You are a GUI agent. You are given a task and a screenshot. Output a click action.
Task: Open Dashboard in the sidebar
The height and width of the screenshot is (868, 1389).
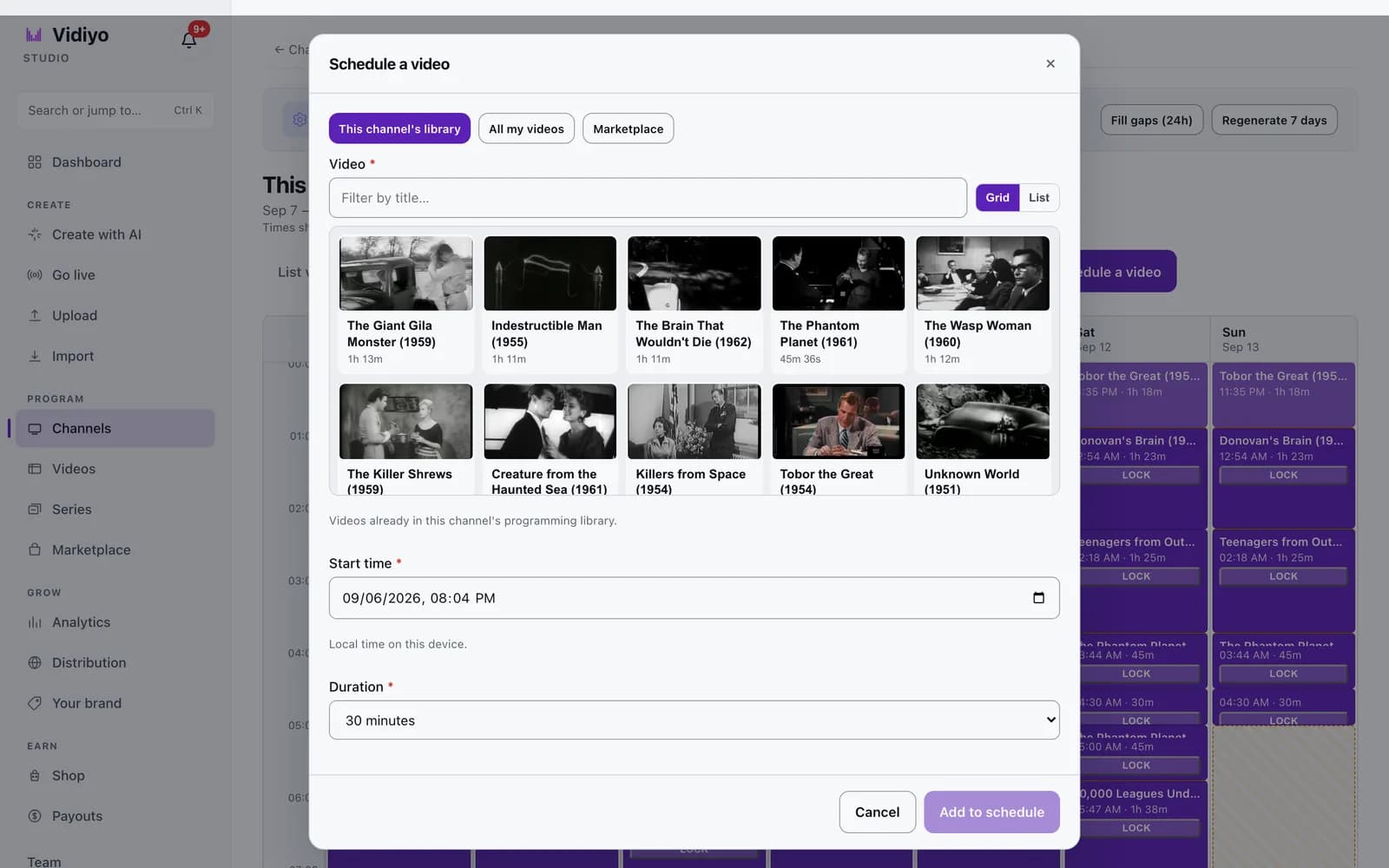tap(115, 162)
